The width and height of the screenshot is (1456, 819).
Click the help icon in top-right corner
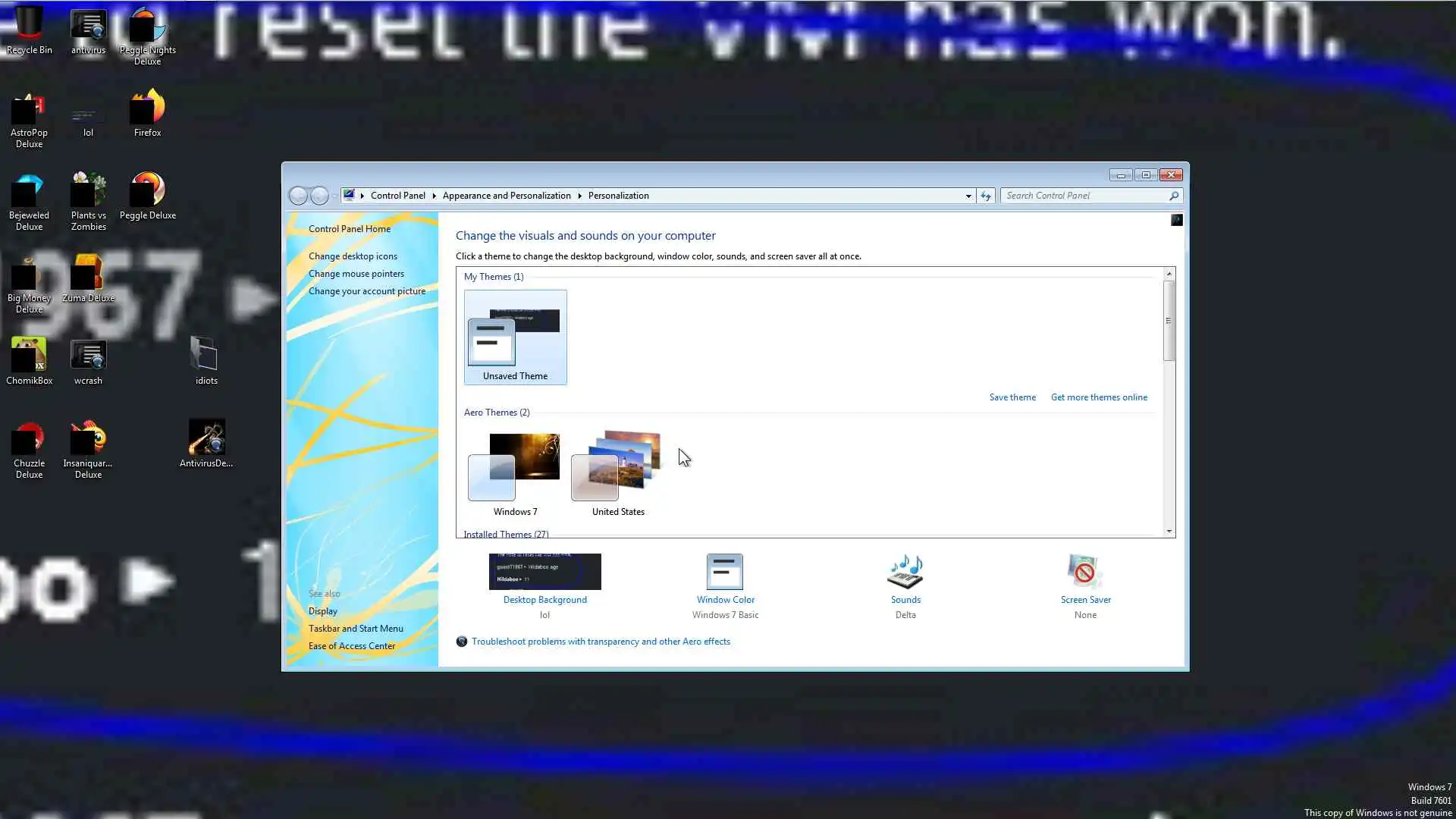pyautogui.click(x=1176, y=220)
